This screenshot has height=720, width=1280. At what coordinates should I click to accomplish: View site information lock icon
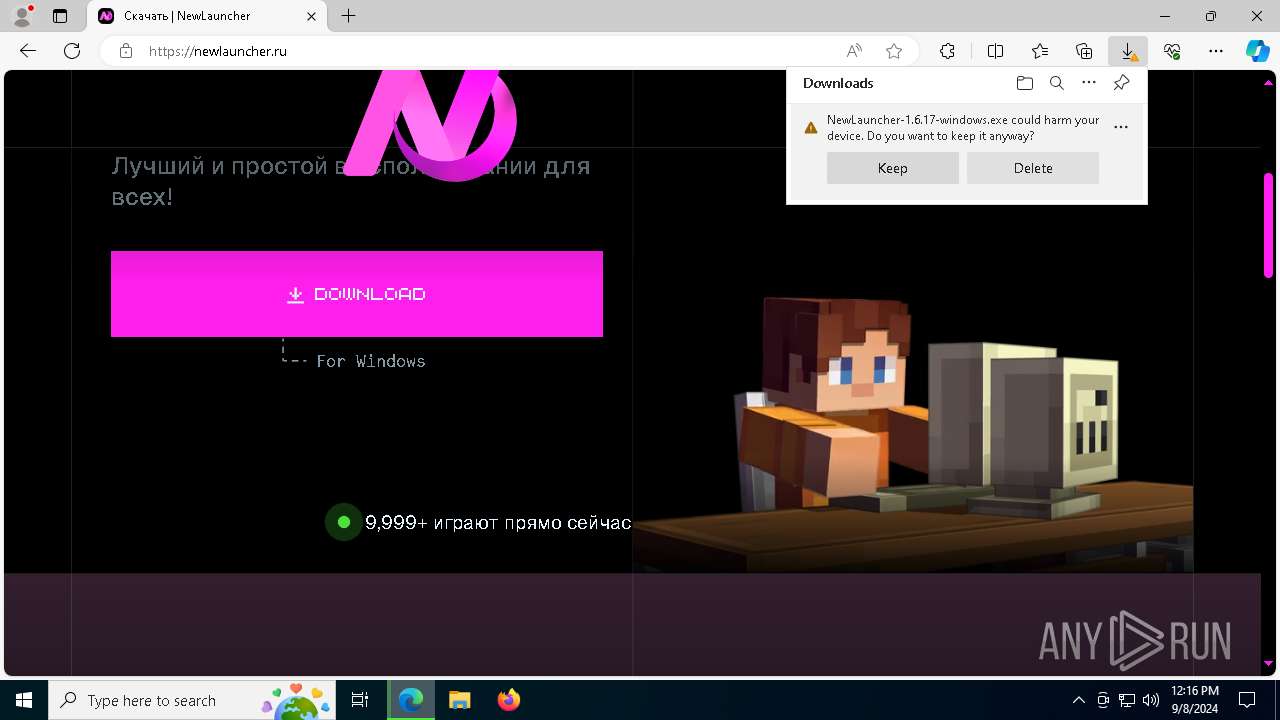coord(126,51)
